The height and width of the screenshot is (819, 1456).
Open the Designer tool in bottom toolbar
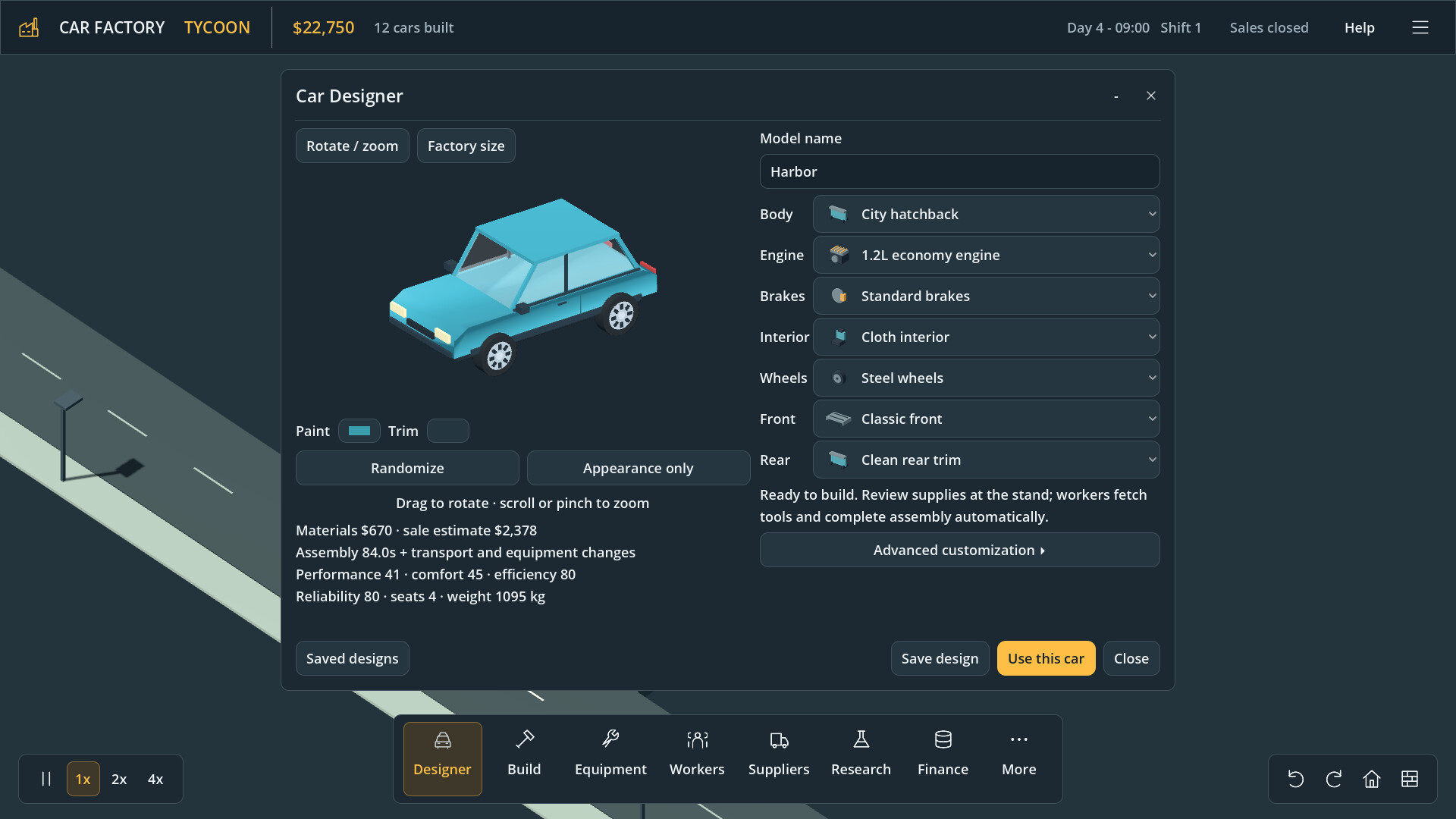click(442, 758)
